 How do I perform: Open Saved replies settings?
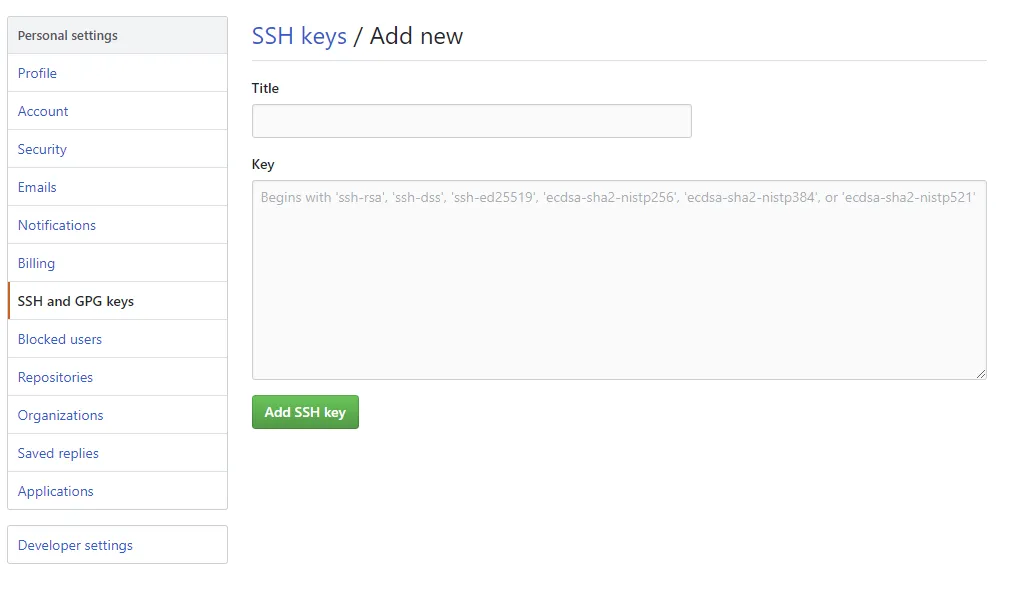click(x=58, y=453)
